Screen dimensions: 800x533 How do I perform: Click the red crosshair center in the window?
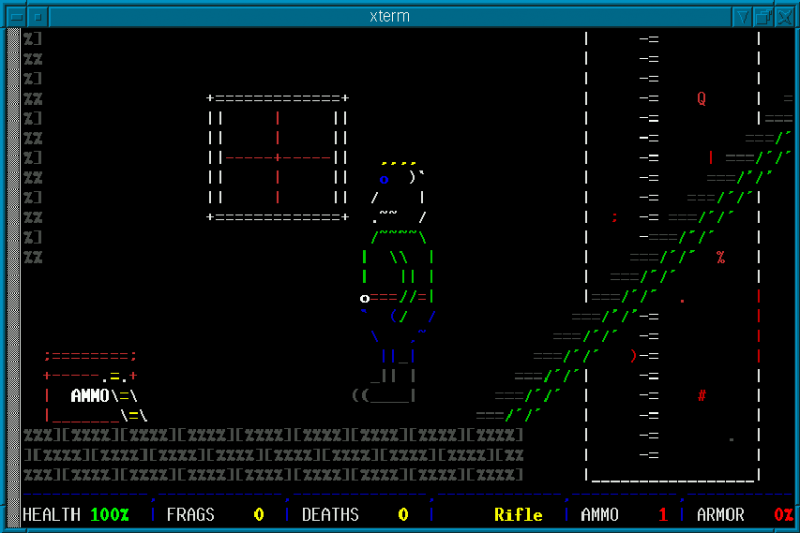[278, 158]
